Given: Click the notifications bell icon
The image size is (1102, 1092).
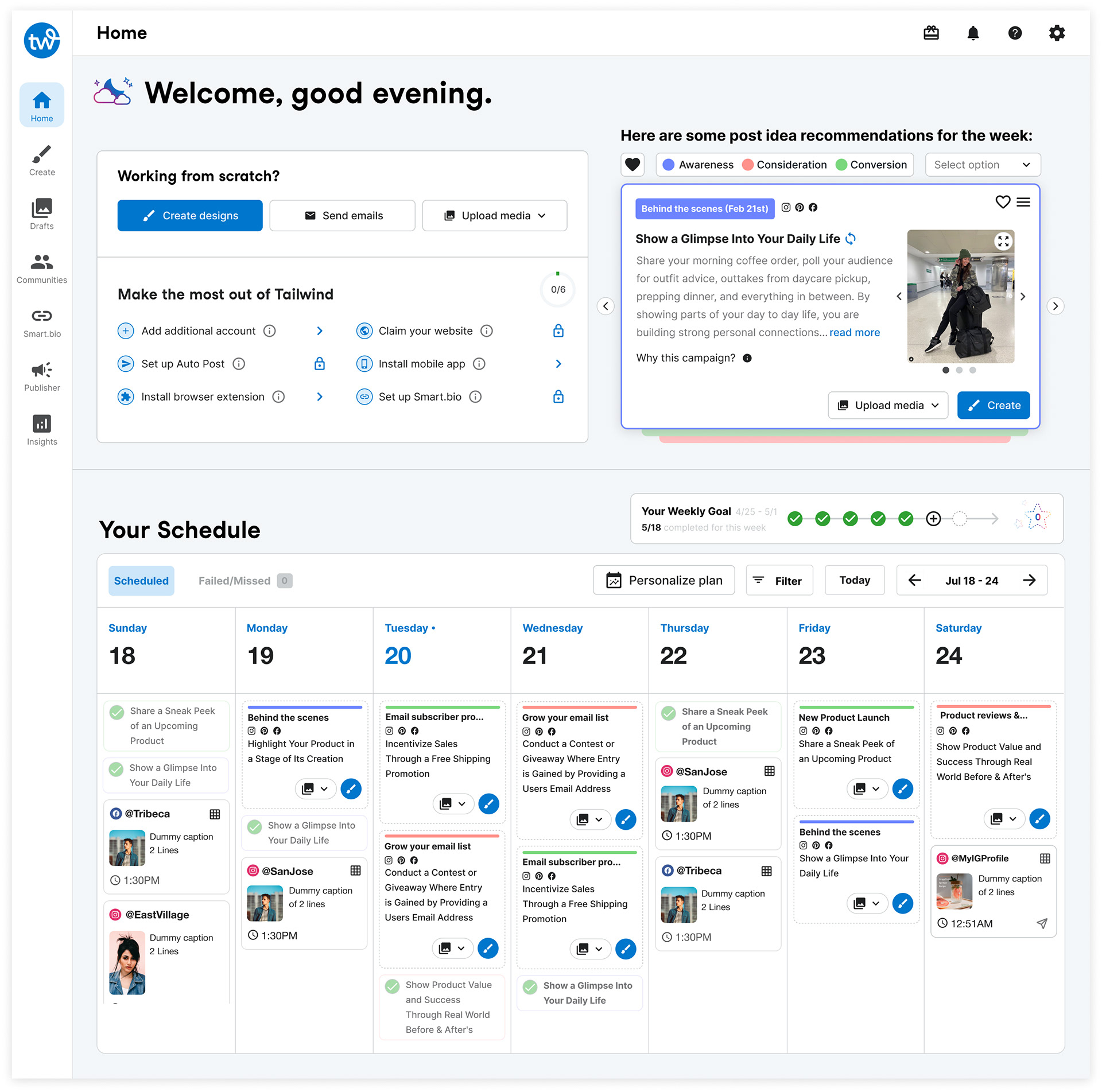Looking at the screenshot, I should pyautogui.click(x=973, y=33).
